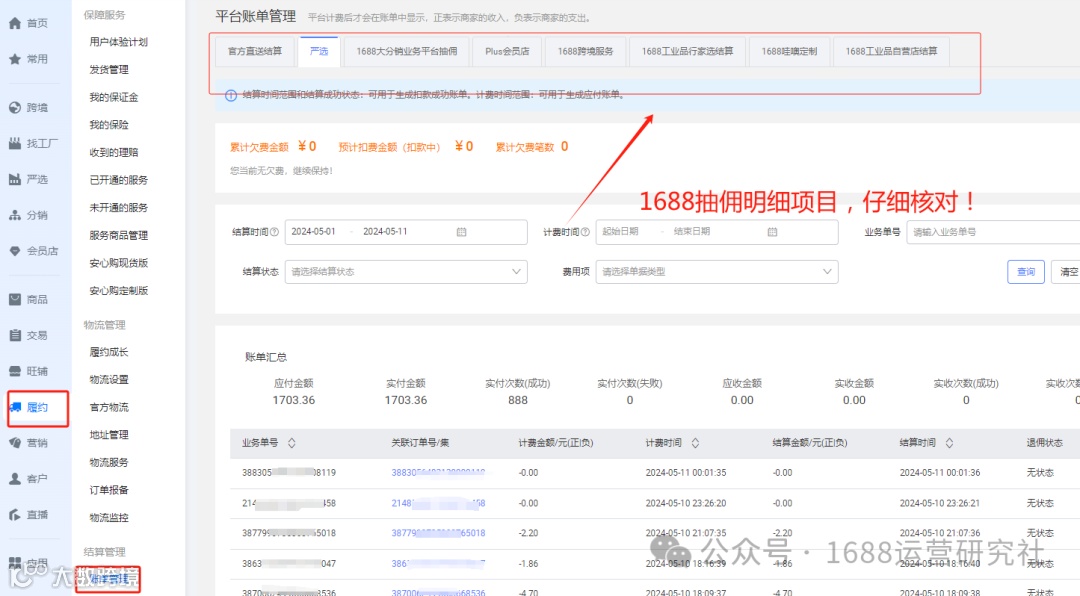
Task: Open 物流监控 menu item
Action: click(x=109, y=517)
